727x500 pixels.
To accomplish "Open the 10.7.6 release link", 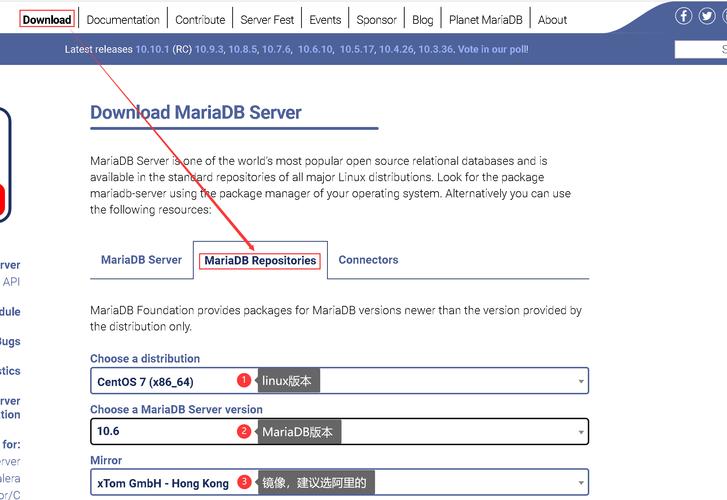I will pos(276,49).
